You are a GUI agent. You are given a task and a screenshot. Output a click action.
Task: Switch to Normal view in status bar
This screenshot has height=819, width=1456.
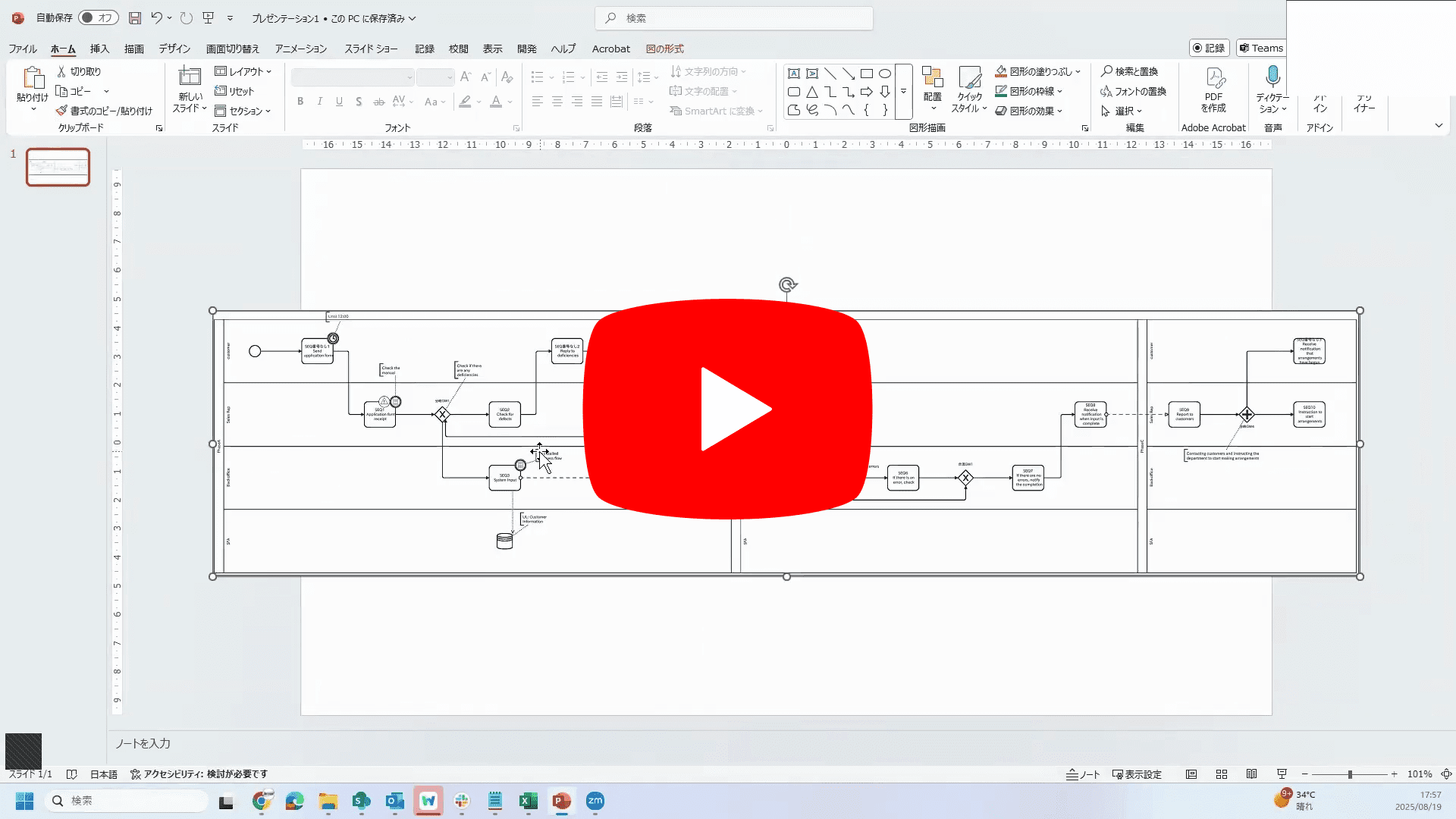click(1191, 774)
